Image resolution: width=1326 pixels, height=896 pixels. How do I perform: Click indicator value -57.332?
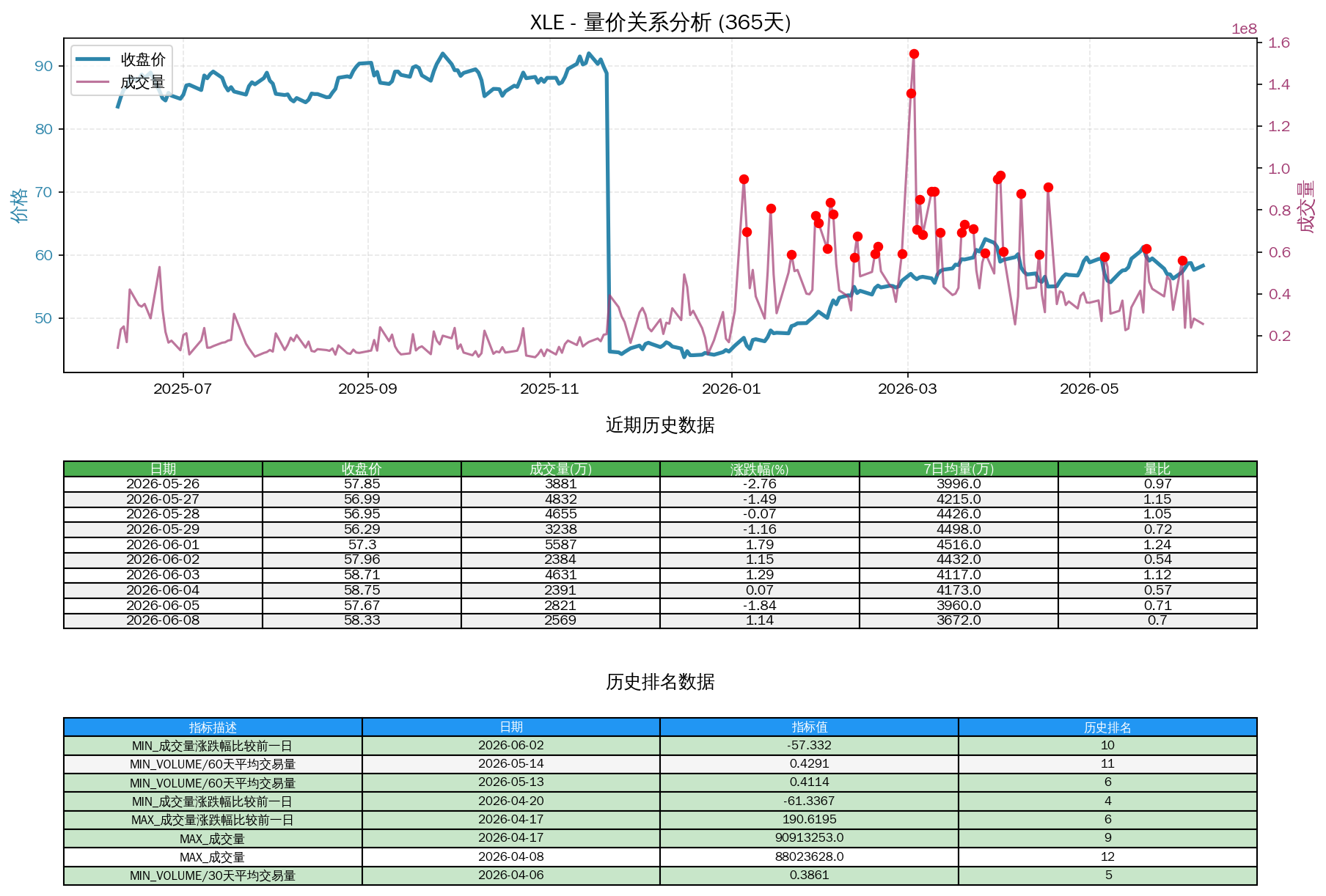coord(810,746)
